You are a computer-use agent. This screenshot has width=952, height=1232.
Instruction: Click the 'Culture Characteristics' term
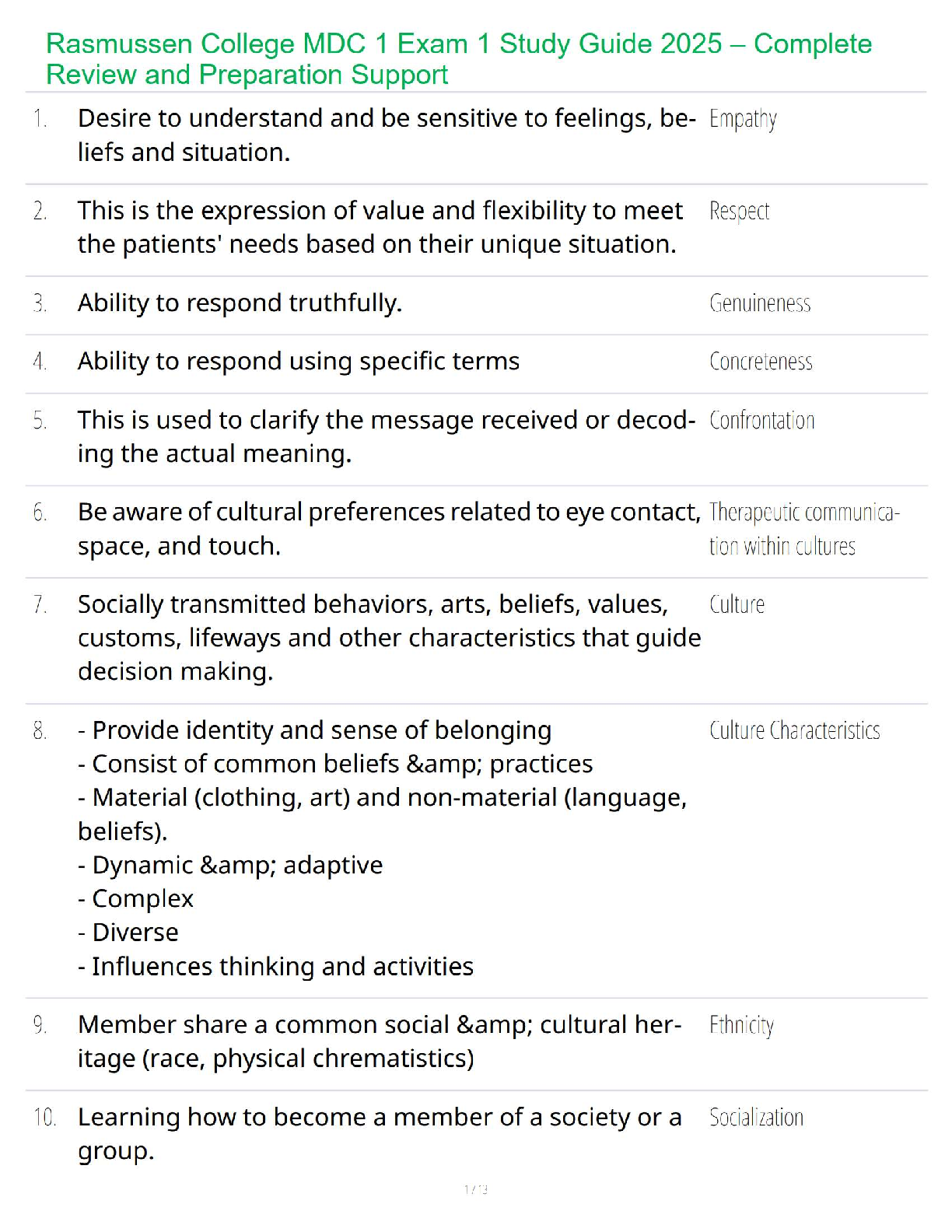pyautogui.click(x=794, y=730)
